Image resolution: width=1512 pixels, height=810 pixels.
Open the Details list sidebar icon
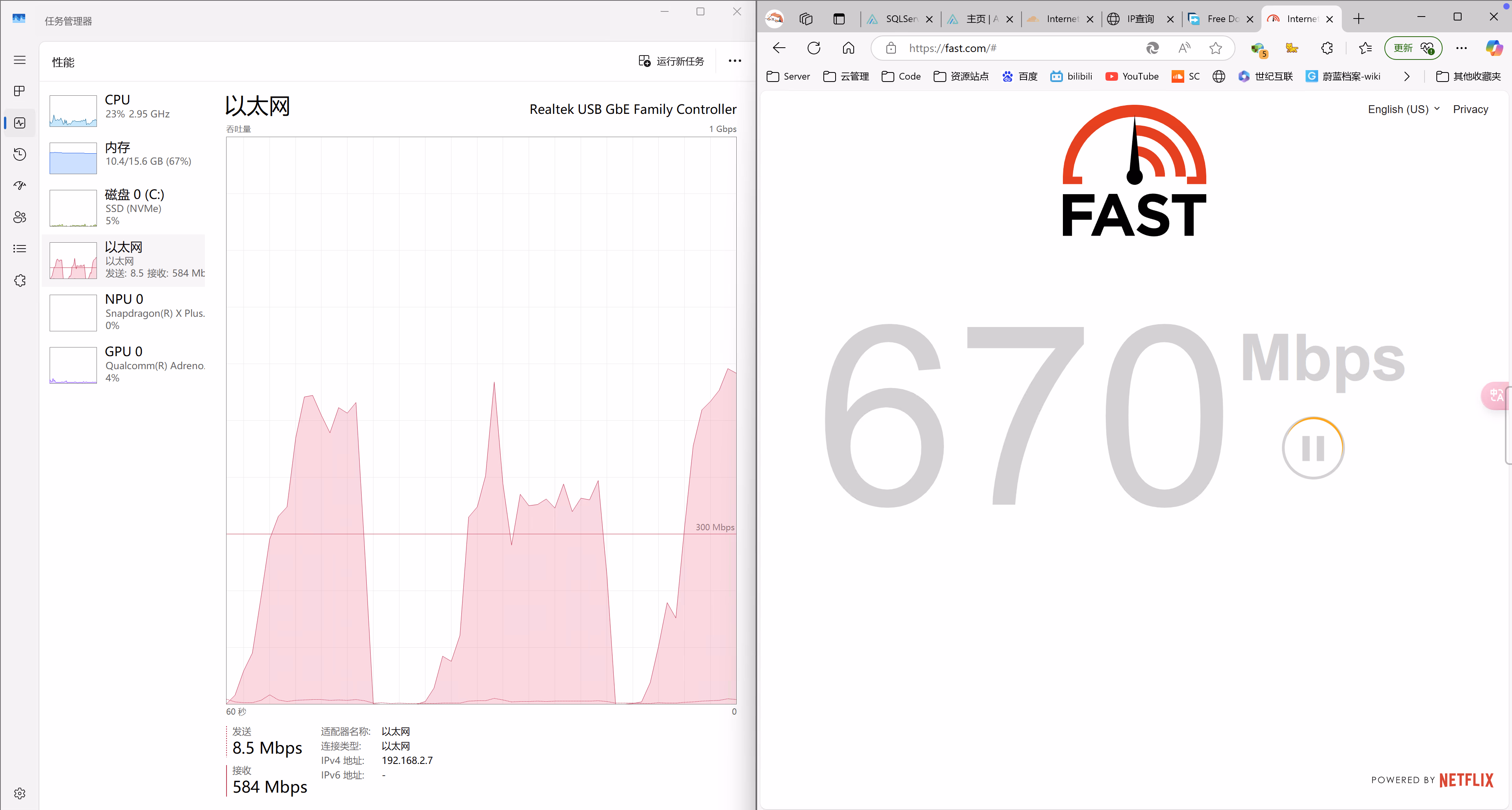point(19,249)
